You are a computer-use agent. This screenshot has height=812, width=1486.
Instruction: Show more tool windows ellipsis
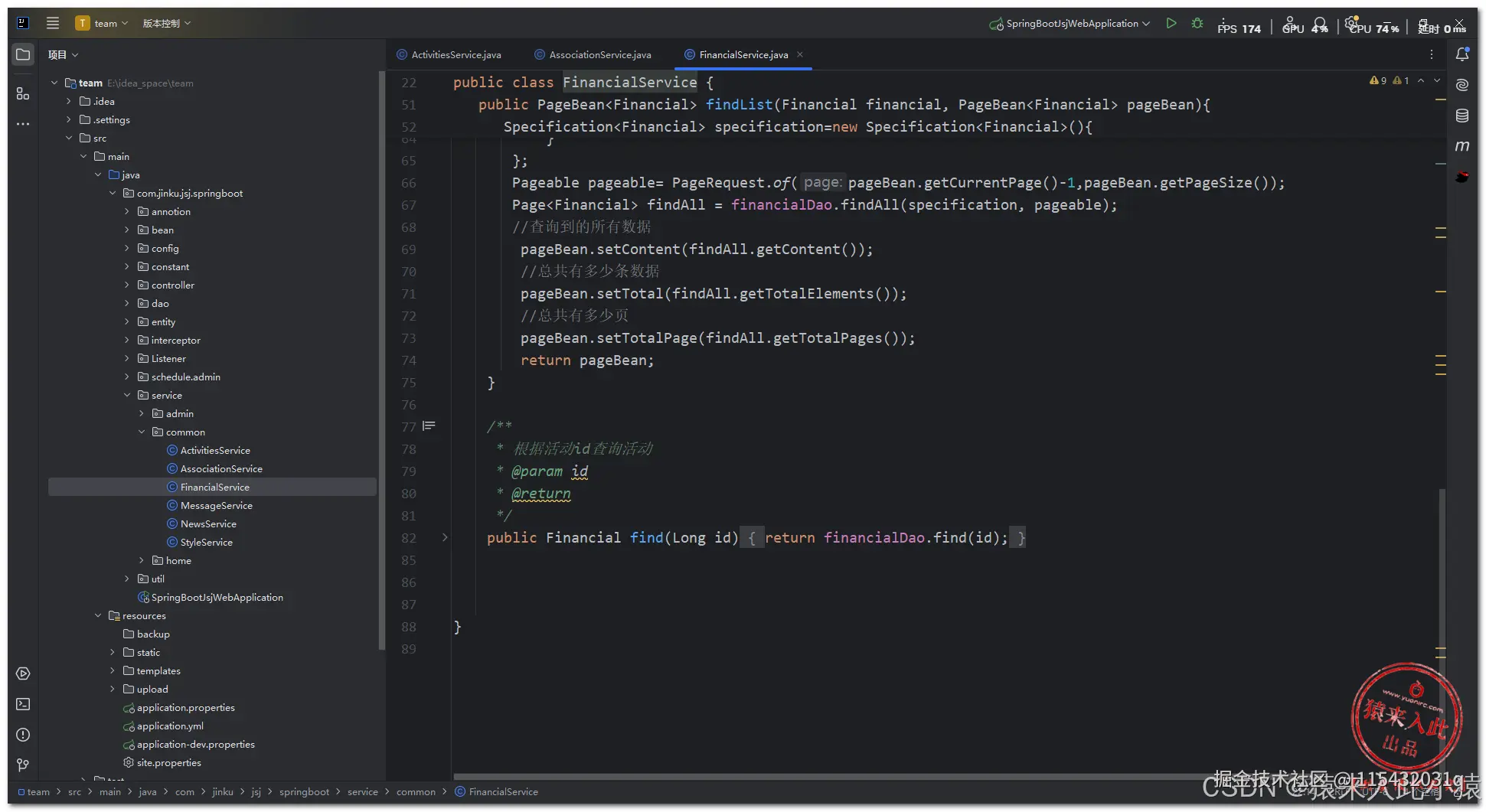23,123
